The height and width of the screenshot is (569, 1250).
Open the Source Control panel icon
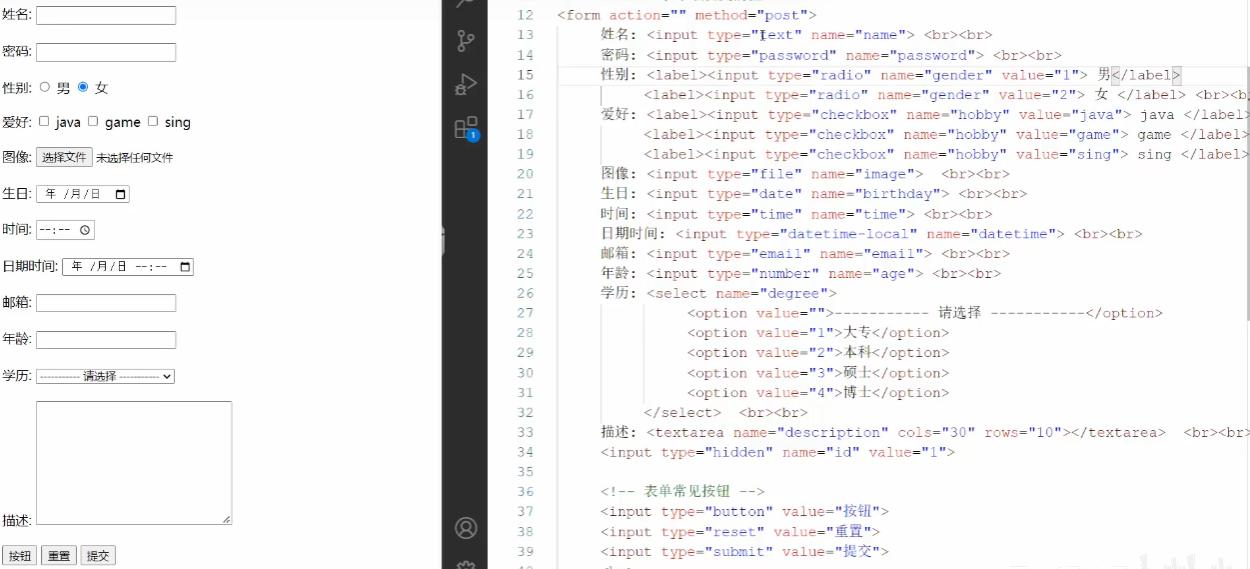point(466,41)
